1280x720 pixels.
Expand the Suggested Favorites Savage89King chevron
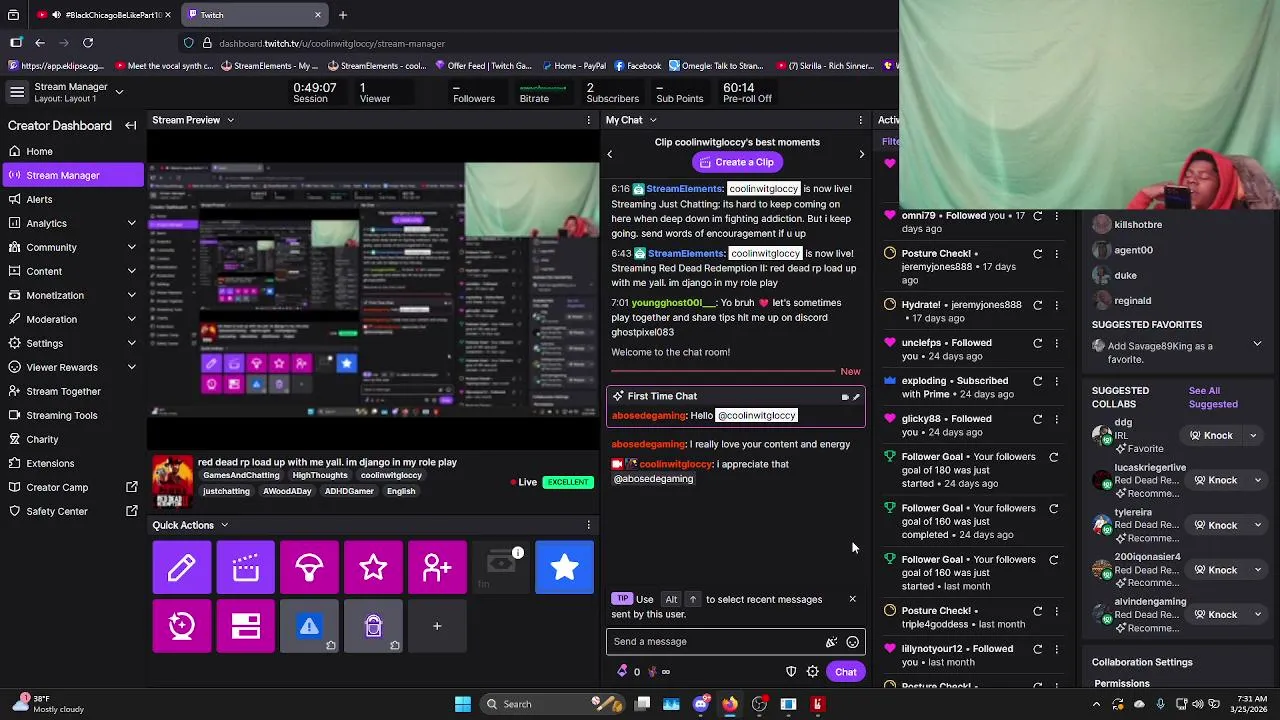pos(1257,344)
